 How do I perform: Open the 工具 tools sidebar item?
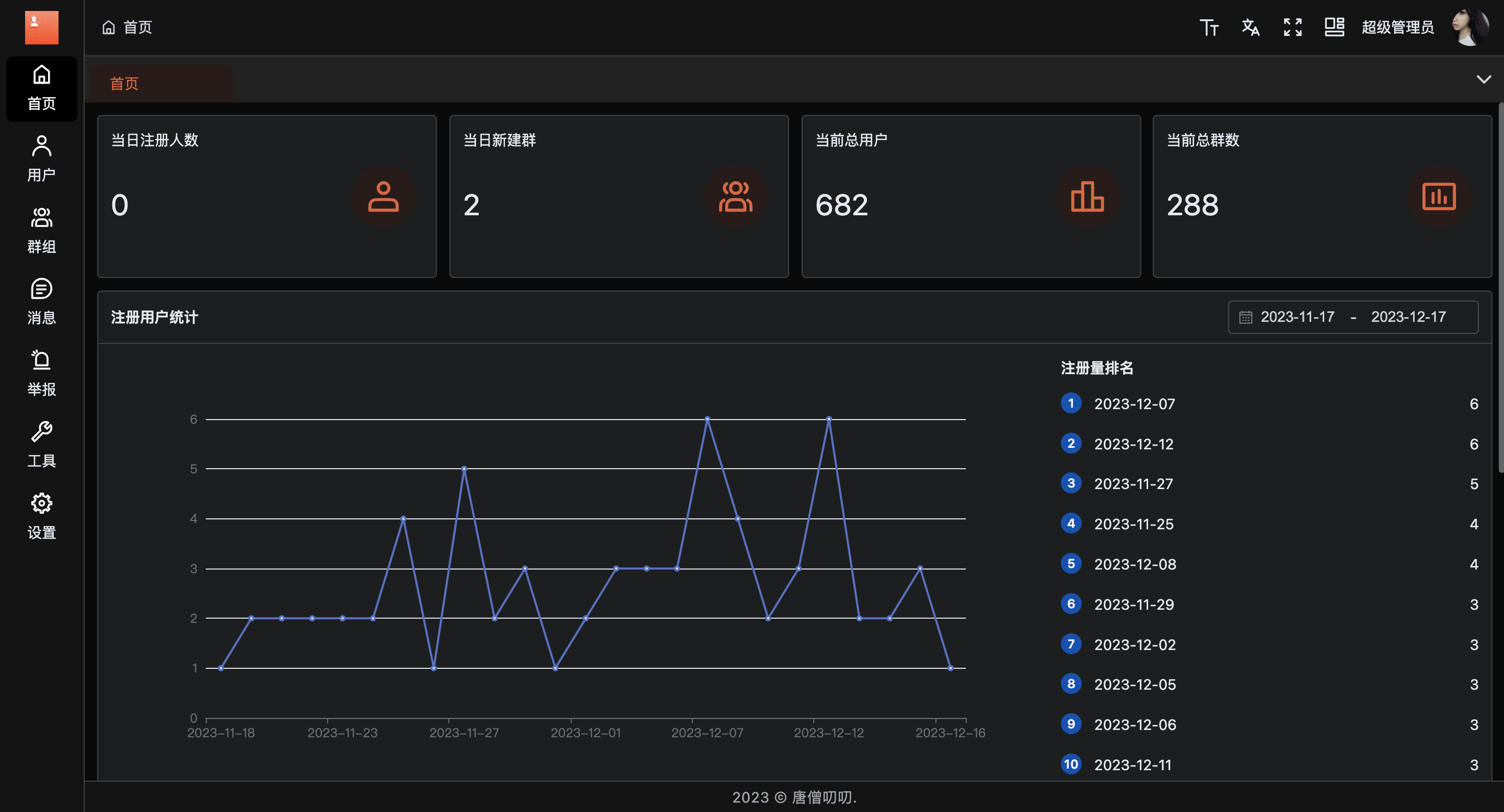[x=41, y=445]
